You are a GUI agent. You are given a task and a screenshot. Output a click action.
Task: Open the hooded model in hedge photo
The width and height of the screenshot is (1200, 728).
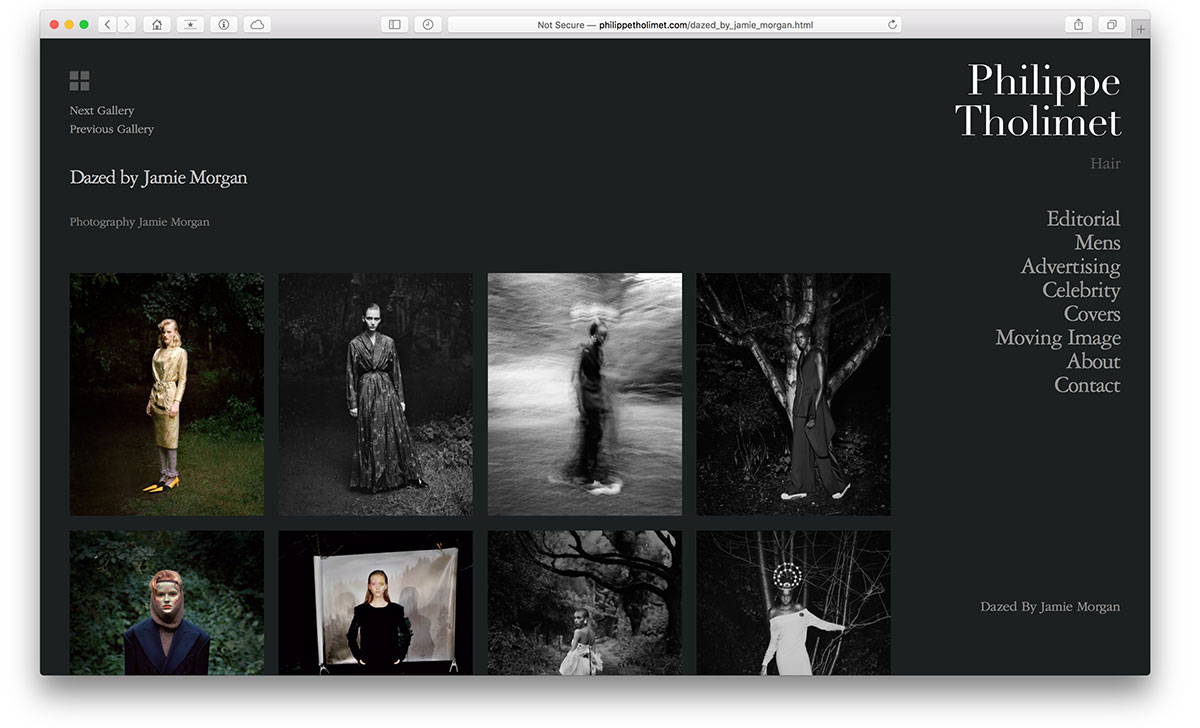[x=167, y=603]
